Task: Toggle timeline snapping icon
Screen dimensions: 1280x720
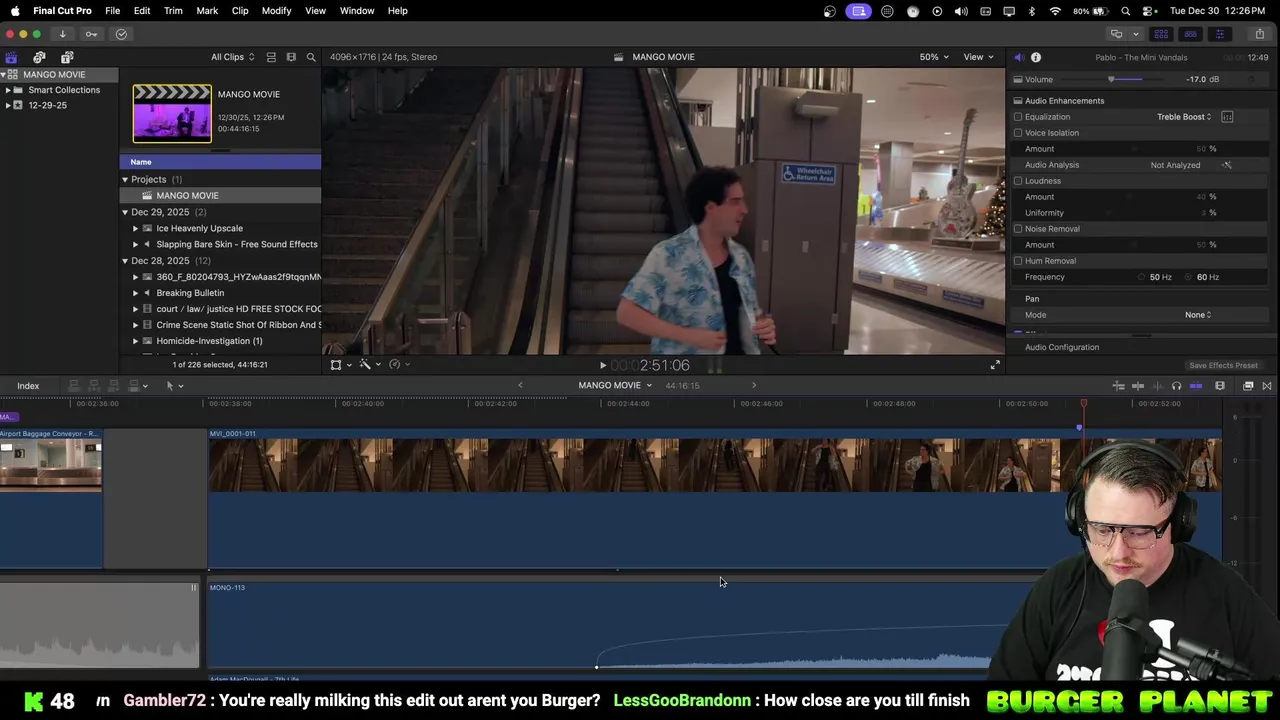Action: pyautogui.click(x=1196, y=386)
